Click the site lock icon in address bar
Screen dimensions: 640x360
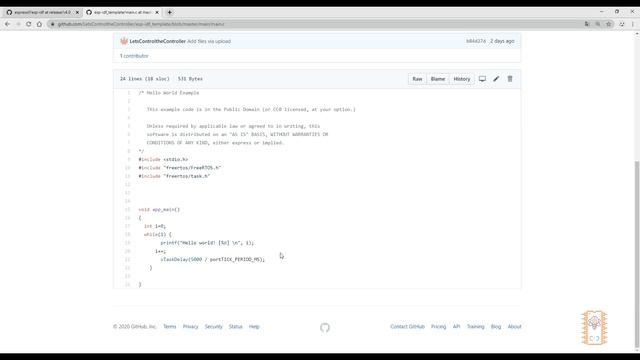point(53,24)
